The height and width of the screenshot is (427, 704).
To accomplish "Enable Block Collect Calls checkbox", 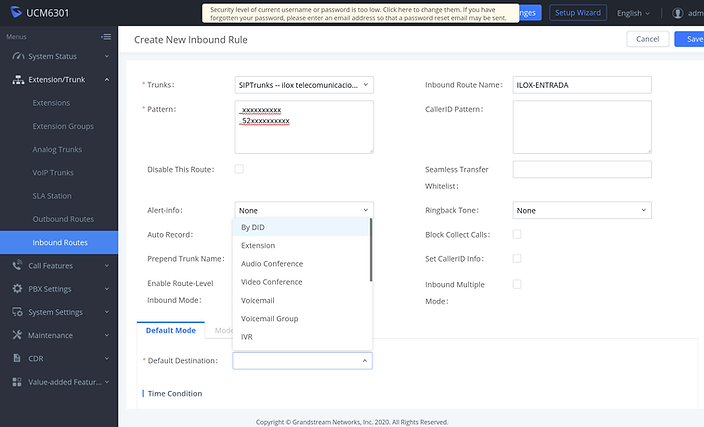I will [517, 234].
